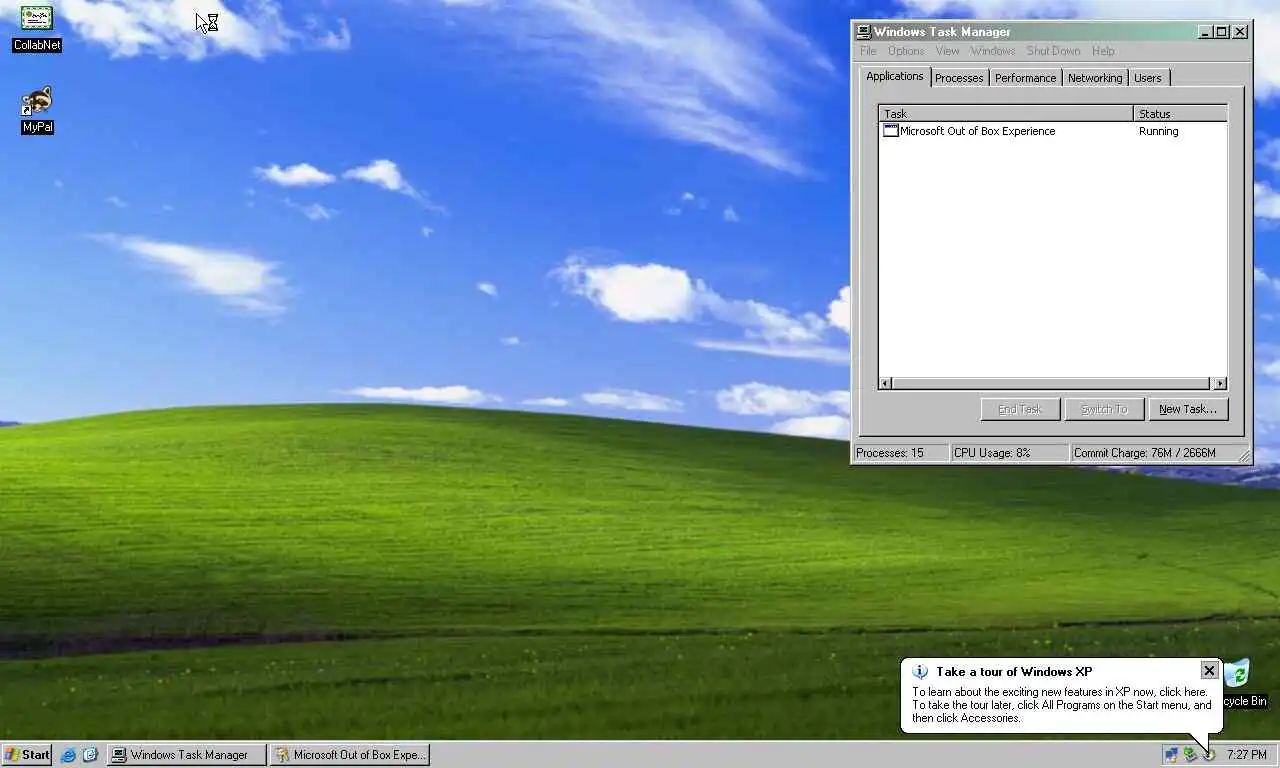Click Commit Charge value in status bar

point(1144,453)
